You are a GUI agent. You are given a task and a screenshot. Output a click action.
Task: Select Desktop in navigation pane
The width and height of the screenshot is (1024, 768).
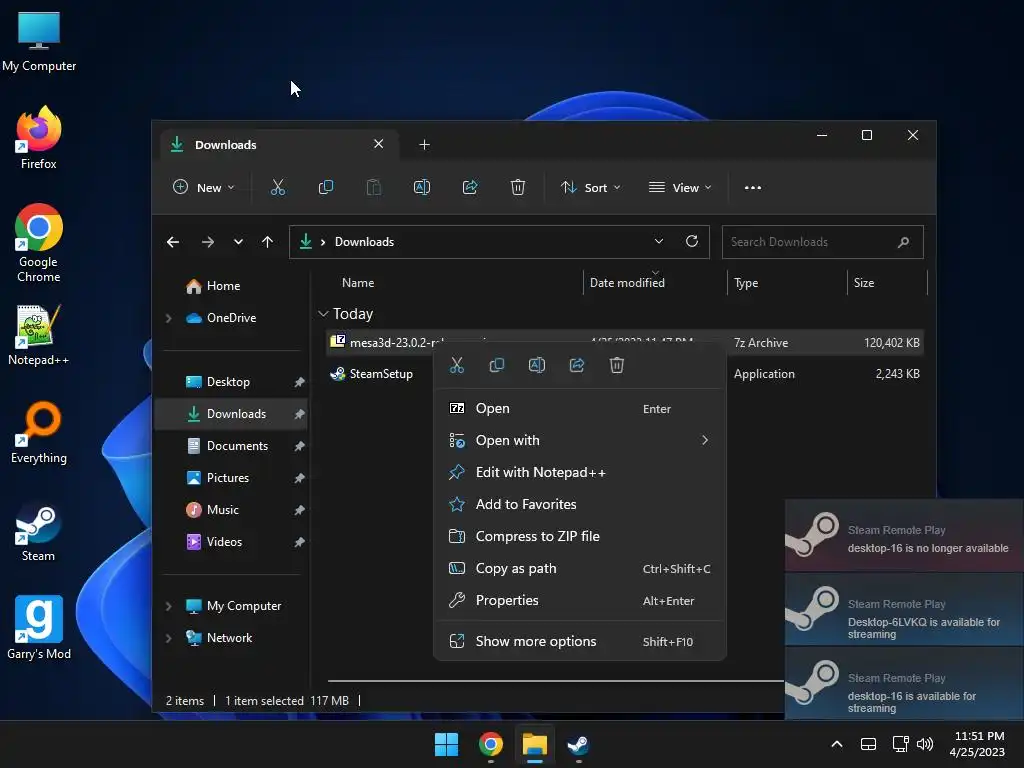231,382
